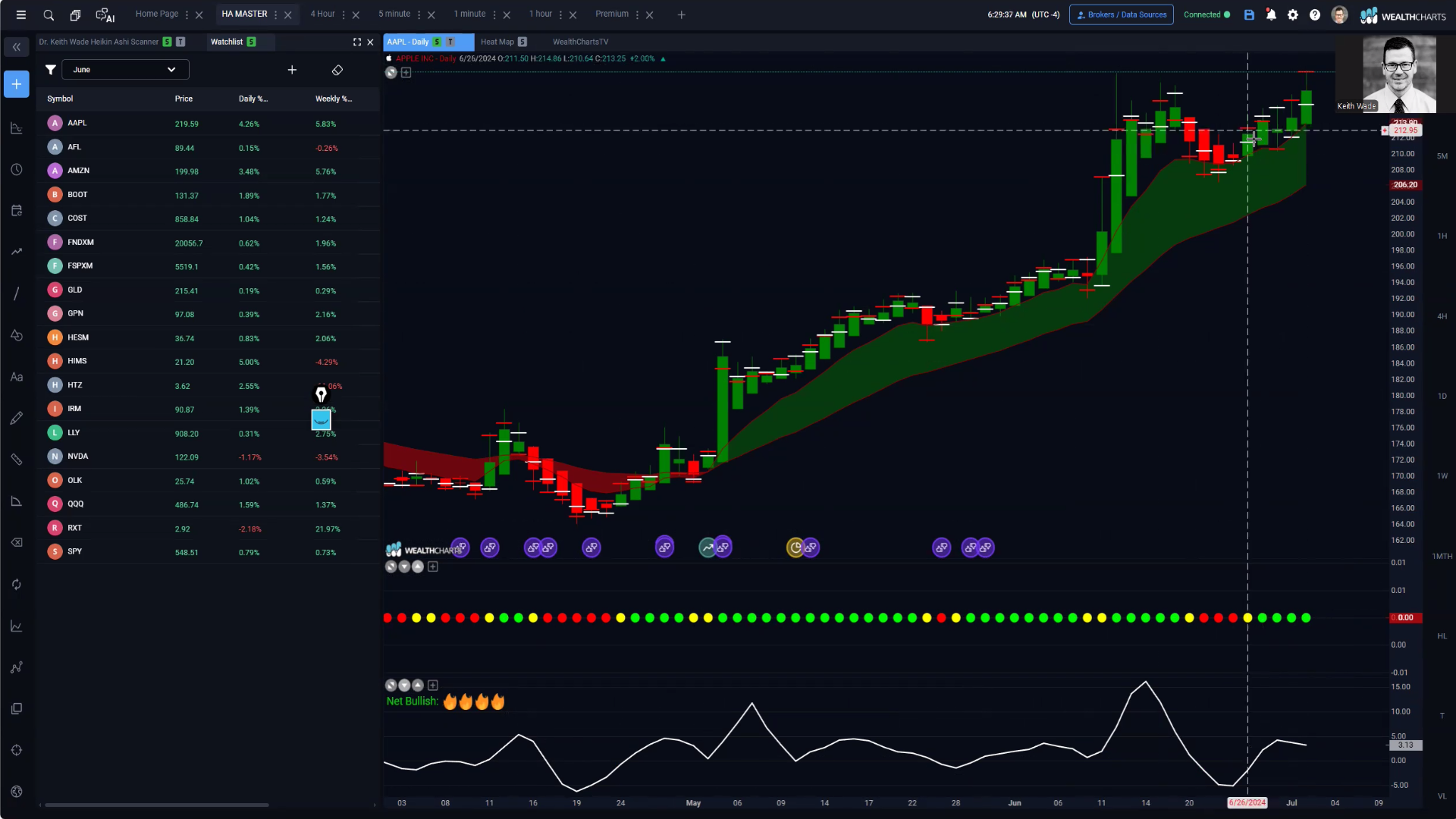Open the June watchlist dropdown
This screenshot has height=819, width=1456.
[125, 70]
